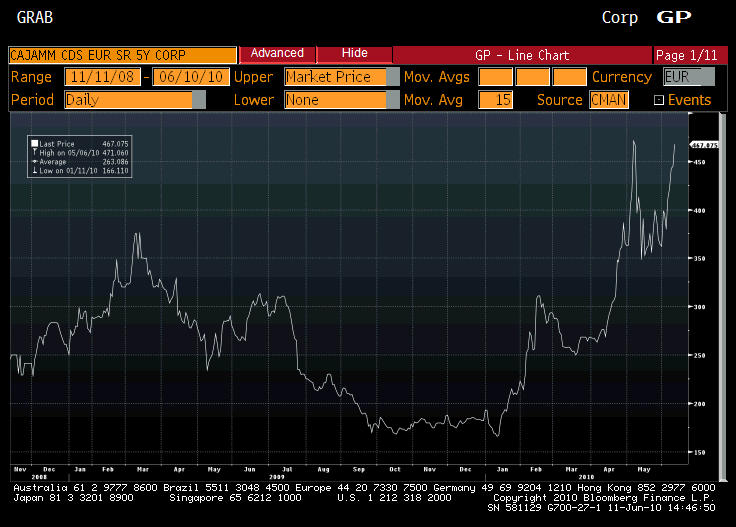The image size is (736, 527).
Task: Click the 471.060 high value in legend
Action: click(115, 153)
